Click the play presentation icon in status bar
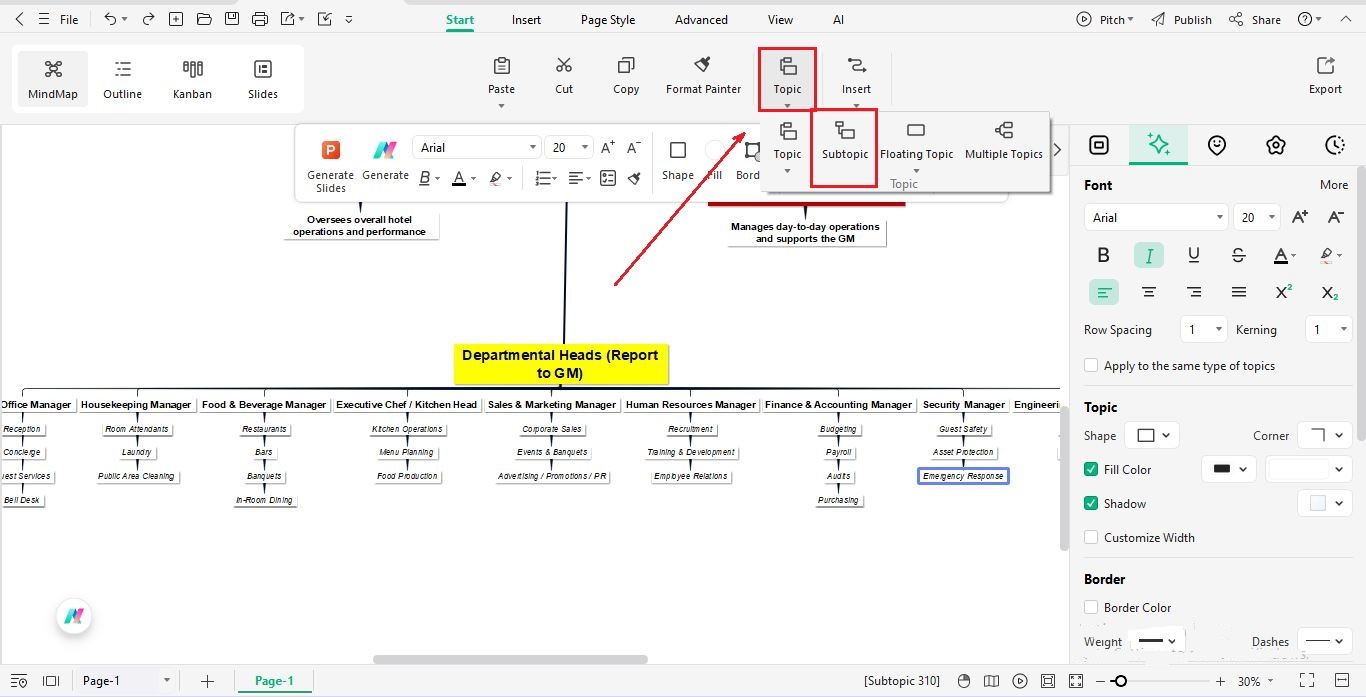 pos(1019,680)
